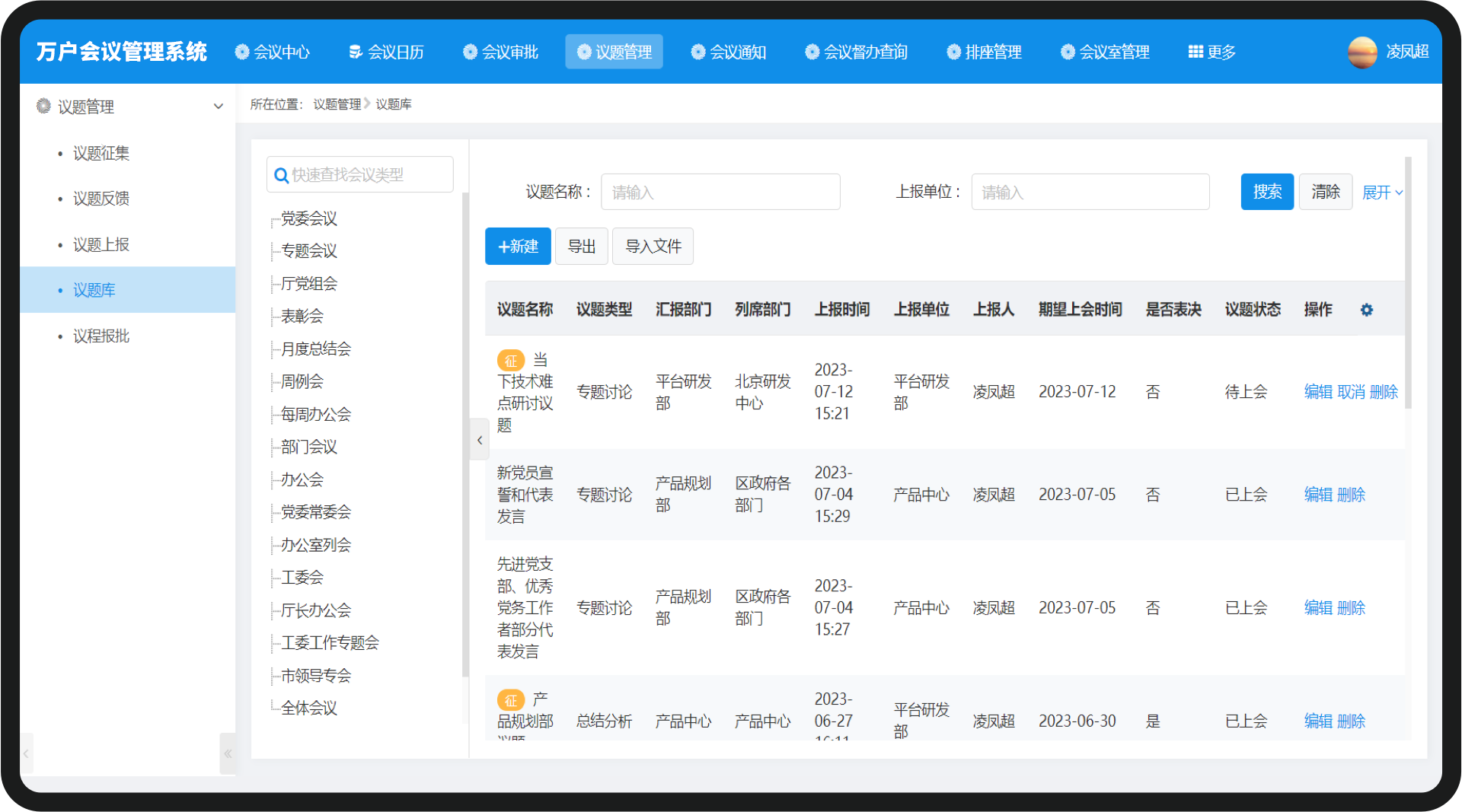Image resolution: width=1462 pixels, height=812 pixels.
Task: Click the 清除 button
Action: point(1325,192)
